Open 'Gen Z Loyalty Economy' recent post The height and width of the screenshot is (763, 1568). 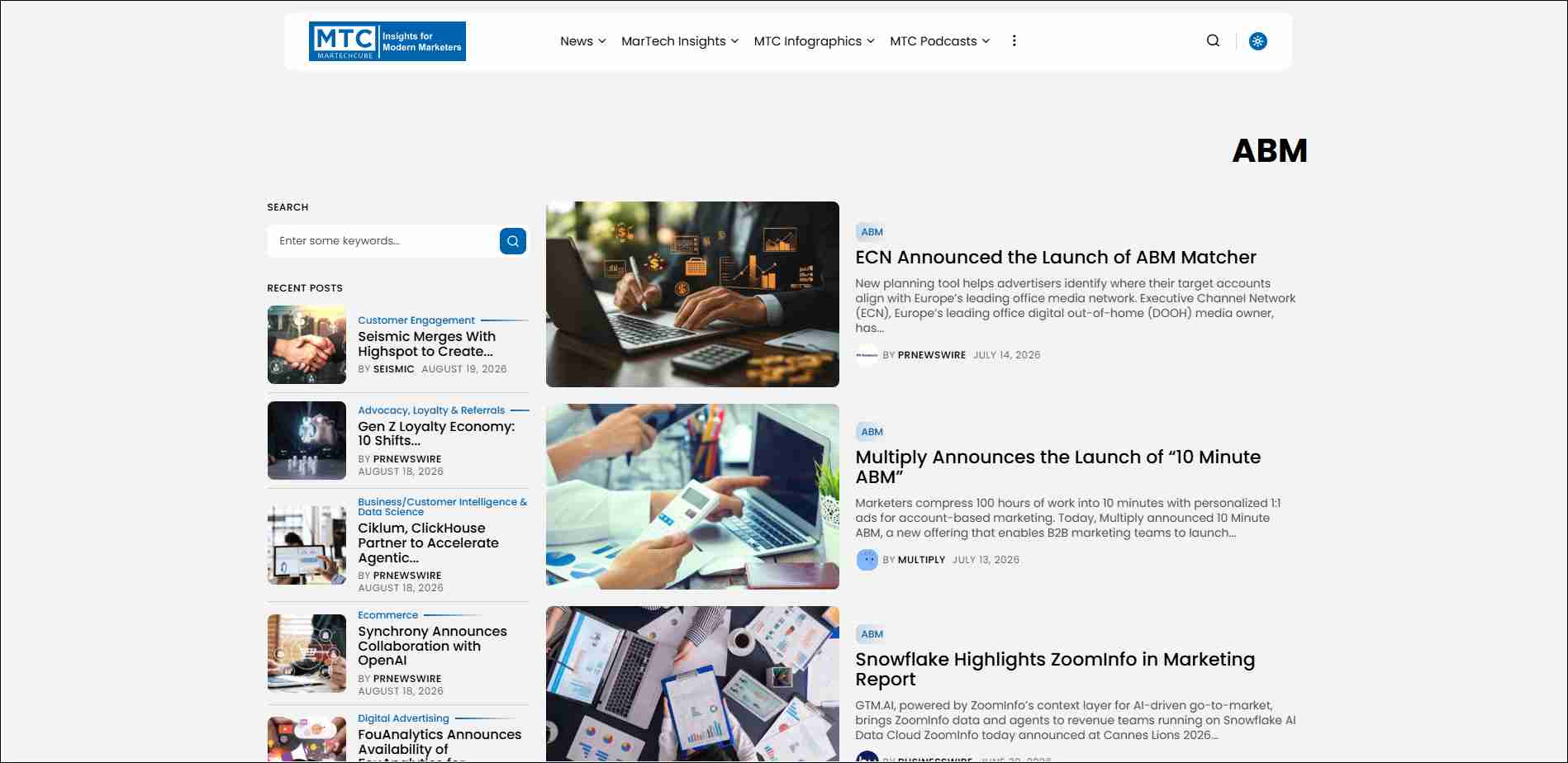(x=436, y=434)
